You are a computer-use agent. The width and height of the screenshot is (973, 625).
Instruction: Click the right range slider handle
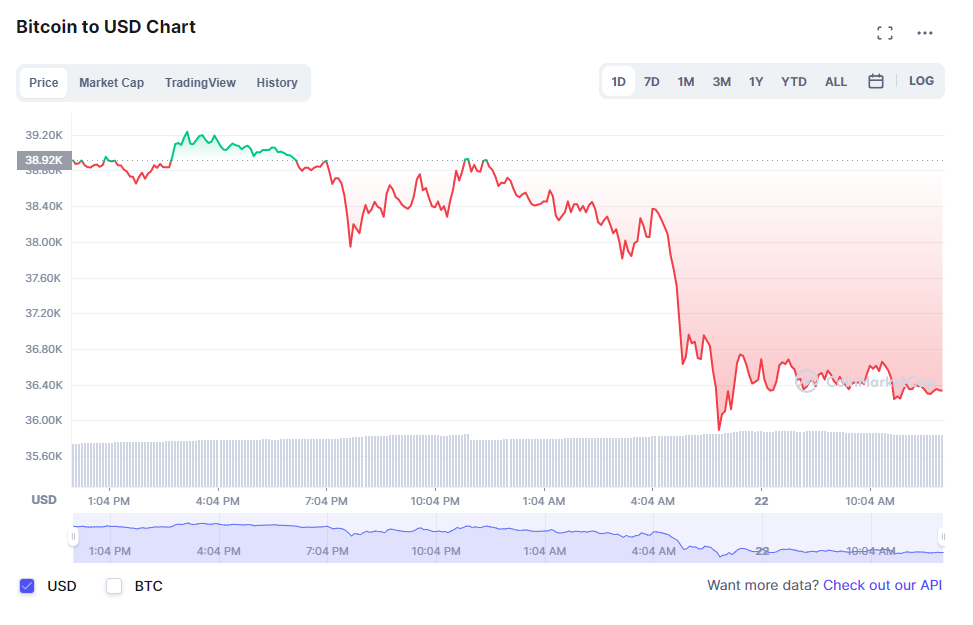pos(942,537)
